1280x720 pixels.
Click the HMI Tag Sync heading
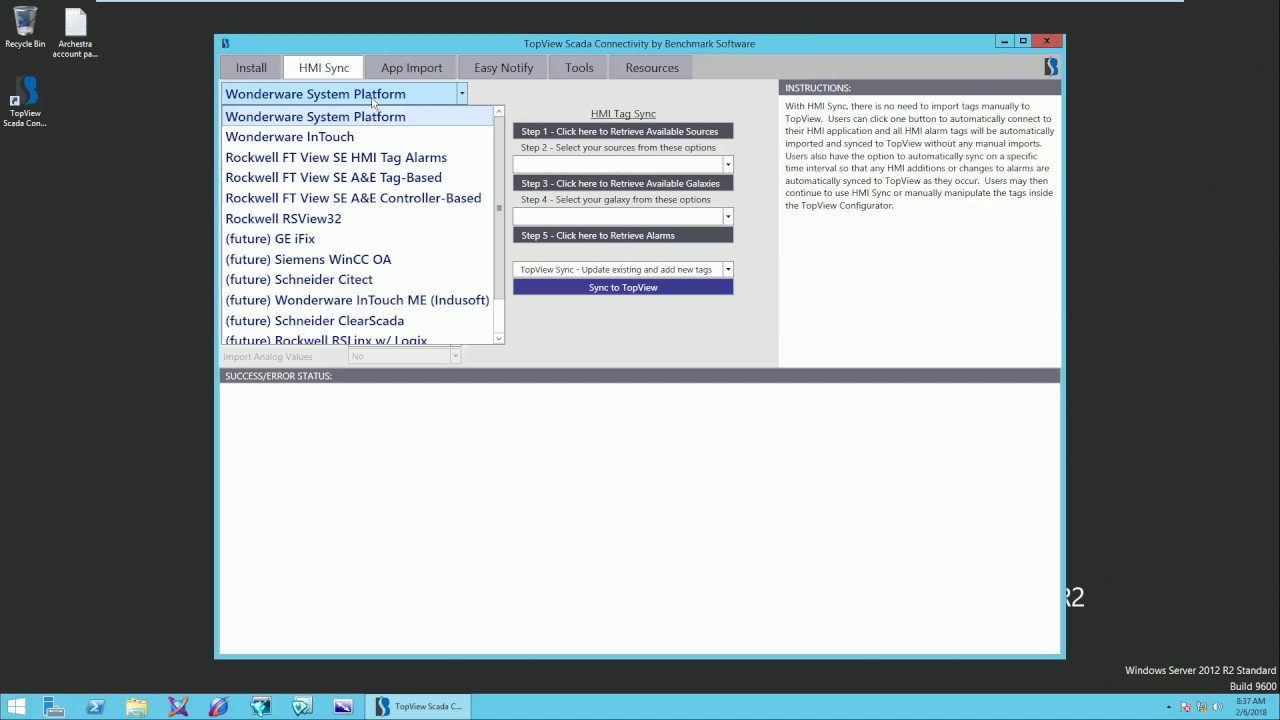[623, 114]
